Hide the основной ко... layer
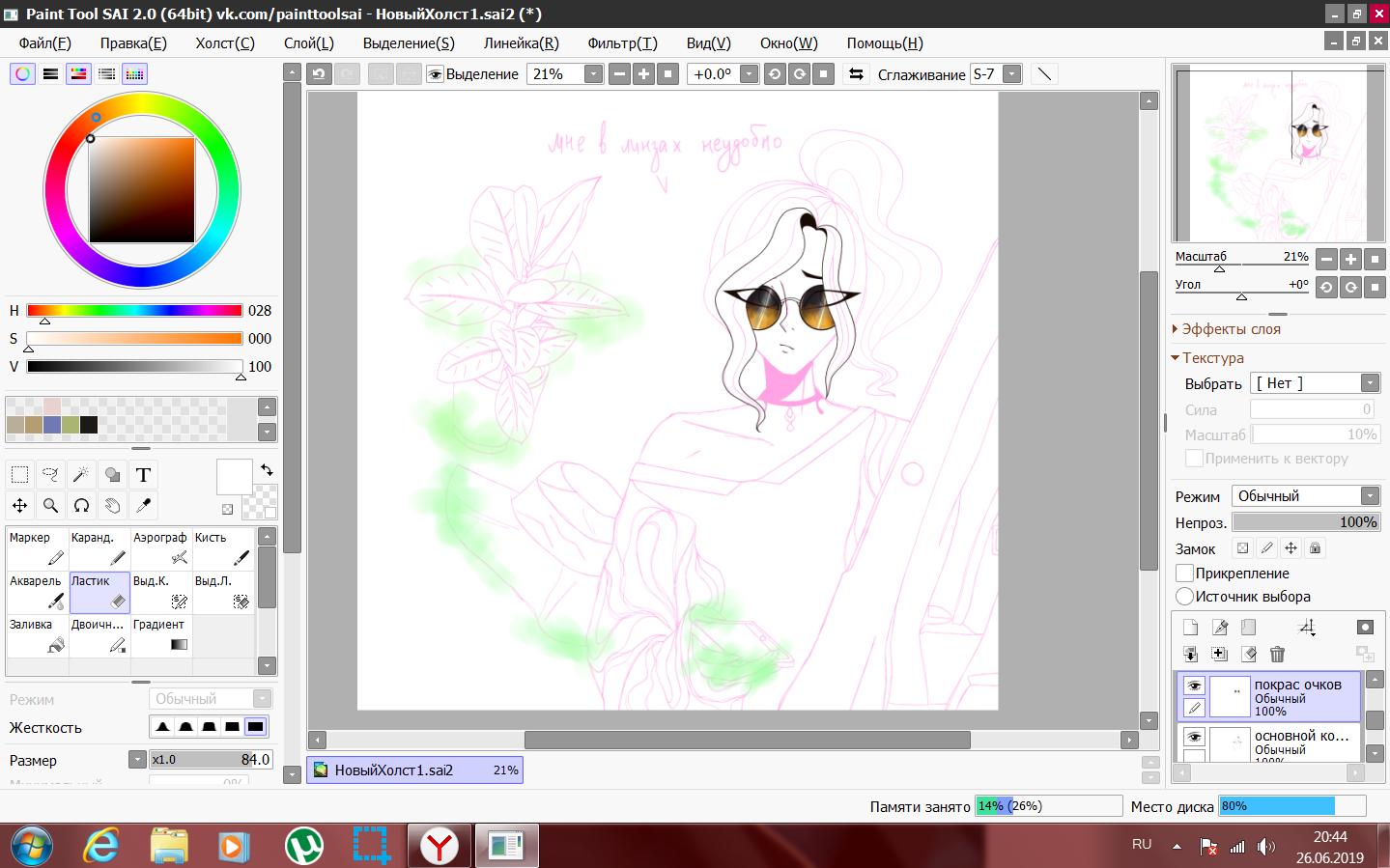 (1194, 738)
